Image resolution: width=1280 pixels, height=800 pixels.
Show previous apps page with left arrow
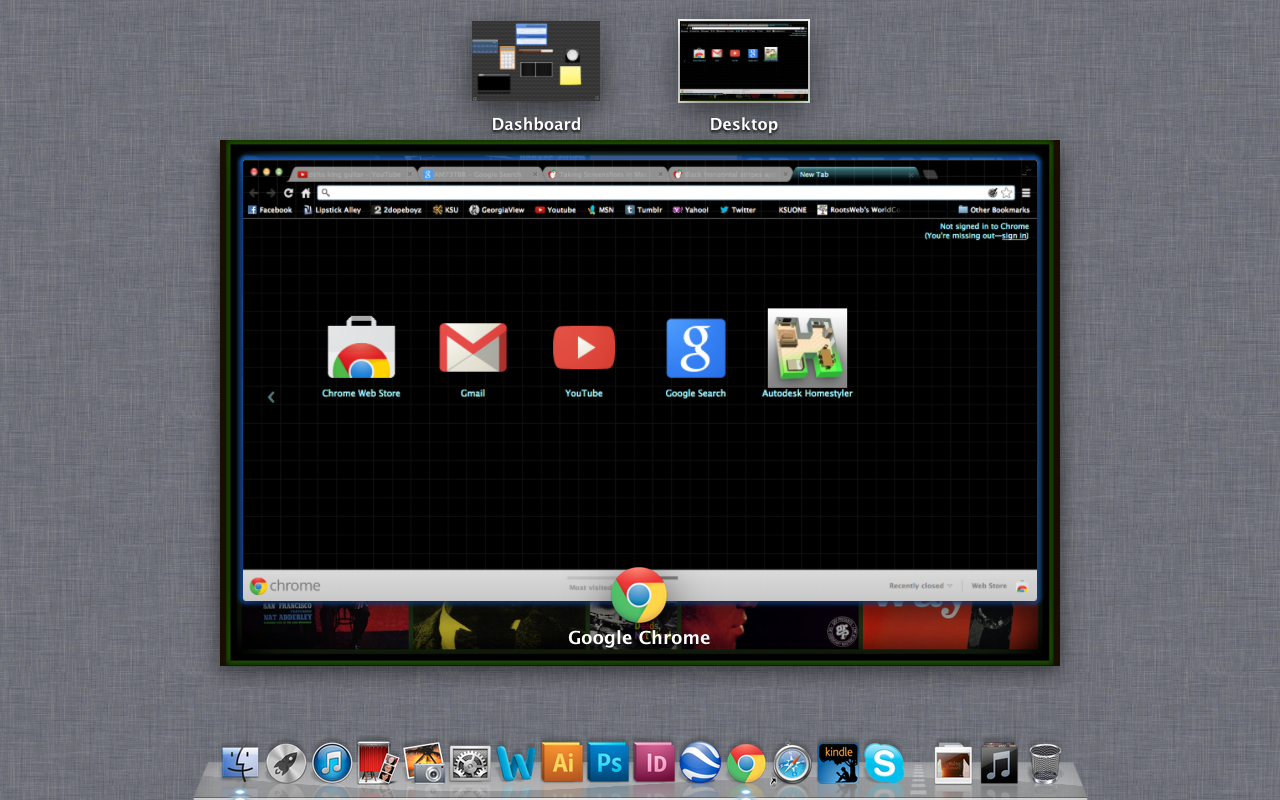click(x=271, y=397)
